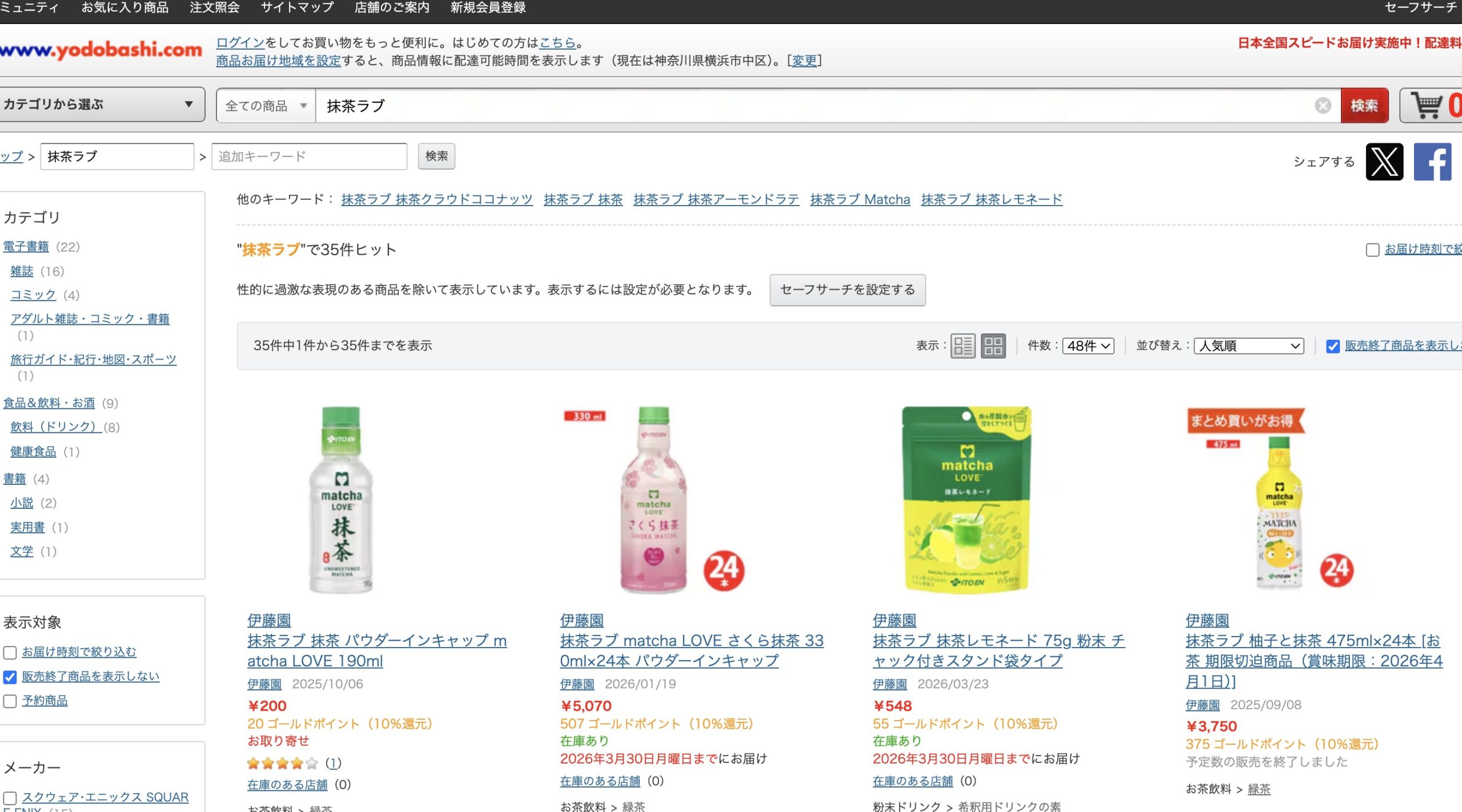
Task: Share the page on Facebook
Action: pyautogui.click(x=1432, y=162)
